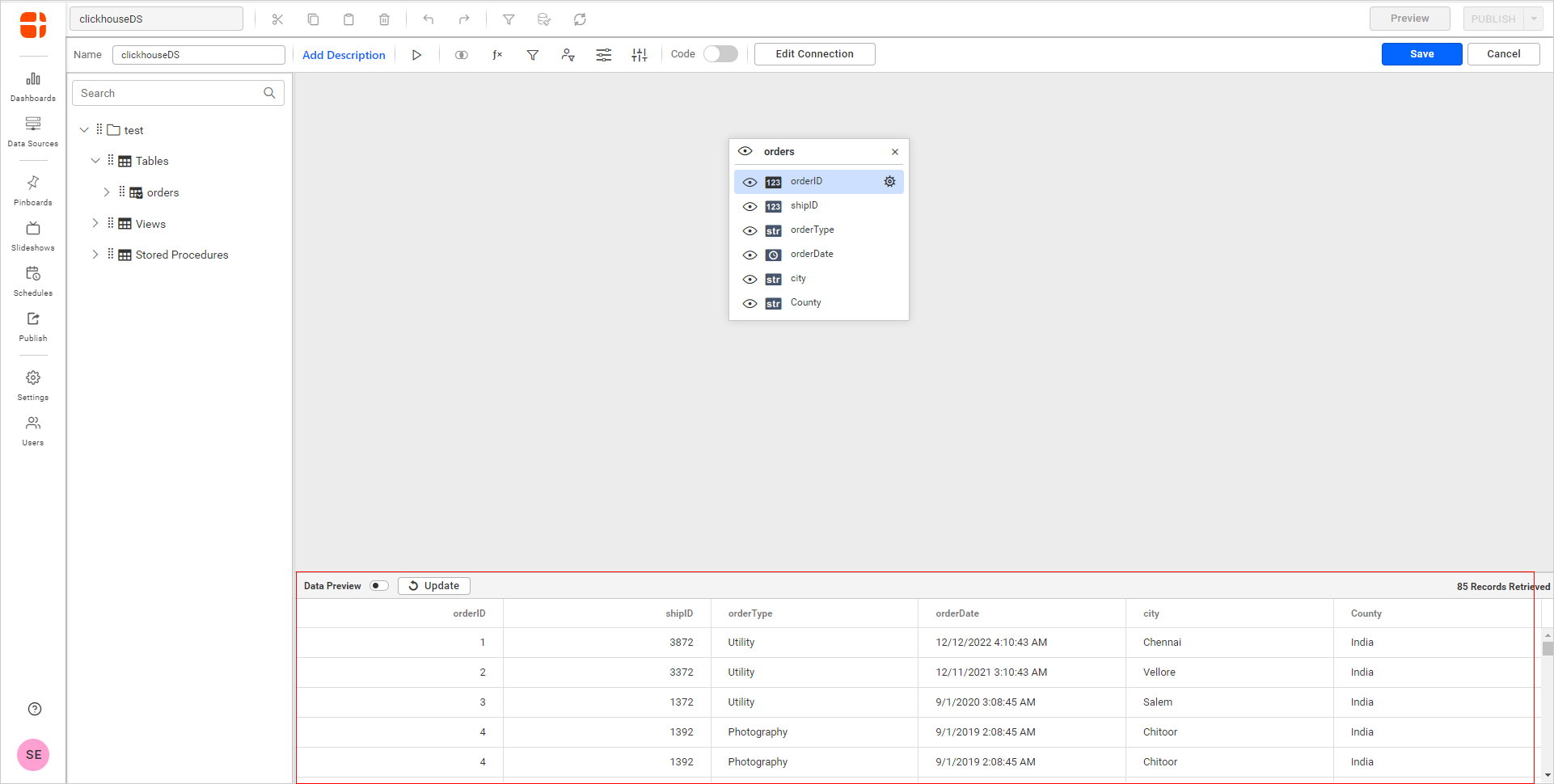Click the expression fx icon

(x=497, y=55)
